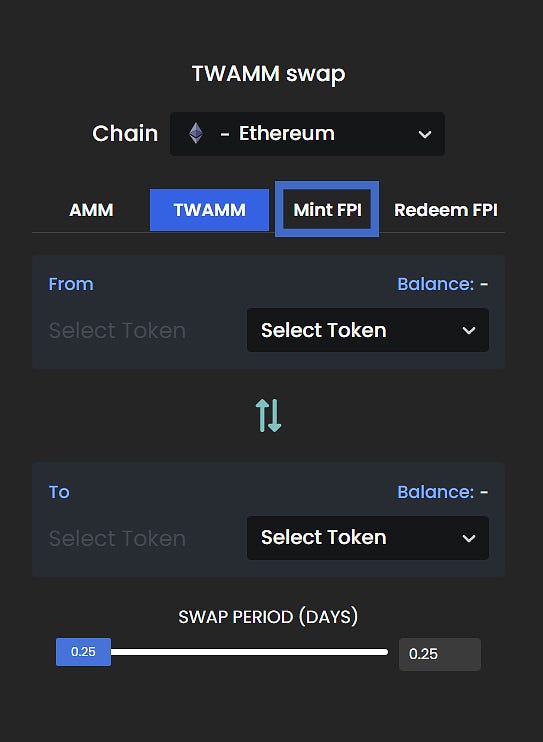543x742 pixels.
Task: Open the To Select Token dropdown
Action: [x=368, y=538]
